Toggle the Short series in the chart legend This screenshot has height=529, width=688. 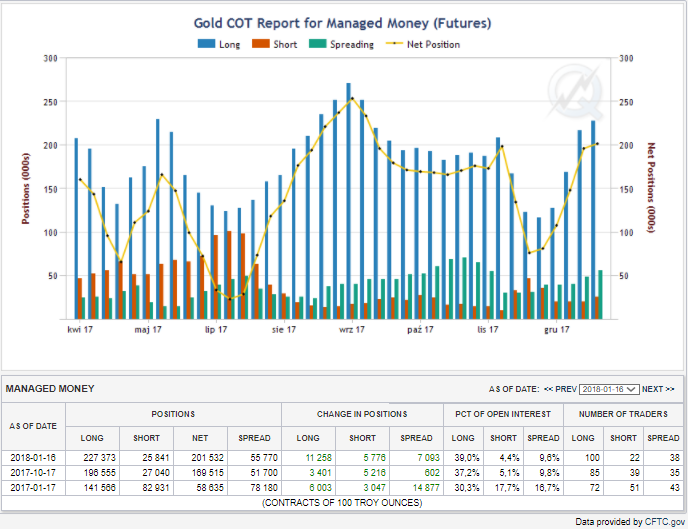(x=274, y=44)
